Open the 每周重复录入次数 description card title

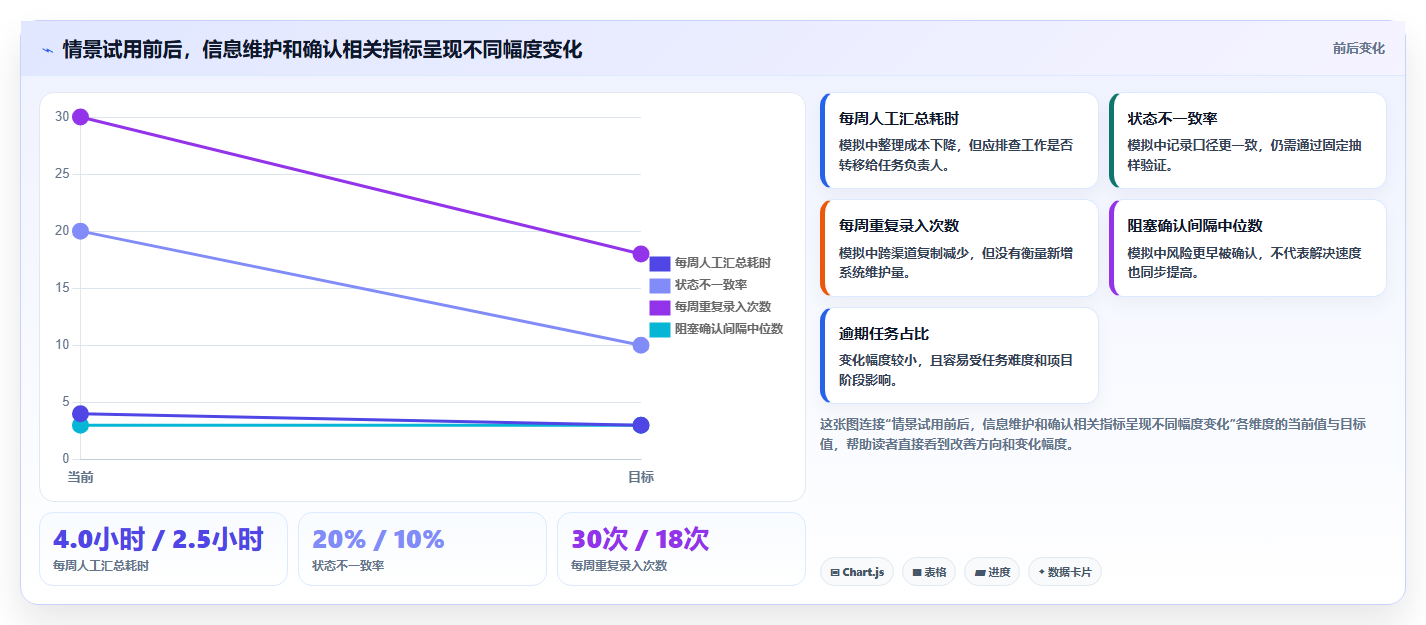(899, 226)
